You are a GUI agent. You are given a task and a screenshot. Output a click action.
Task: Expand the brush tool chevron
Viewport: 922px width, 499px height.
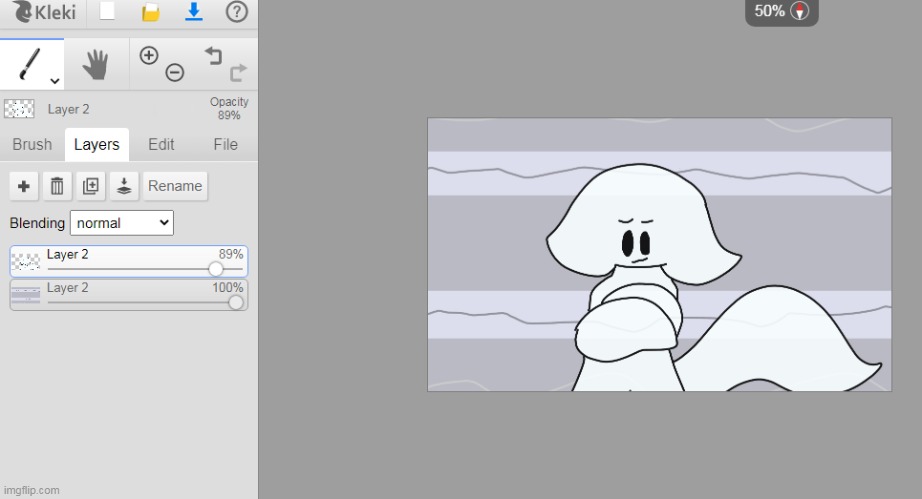pos(54,81)
